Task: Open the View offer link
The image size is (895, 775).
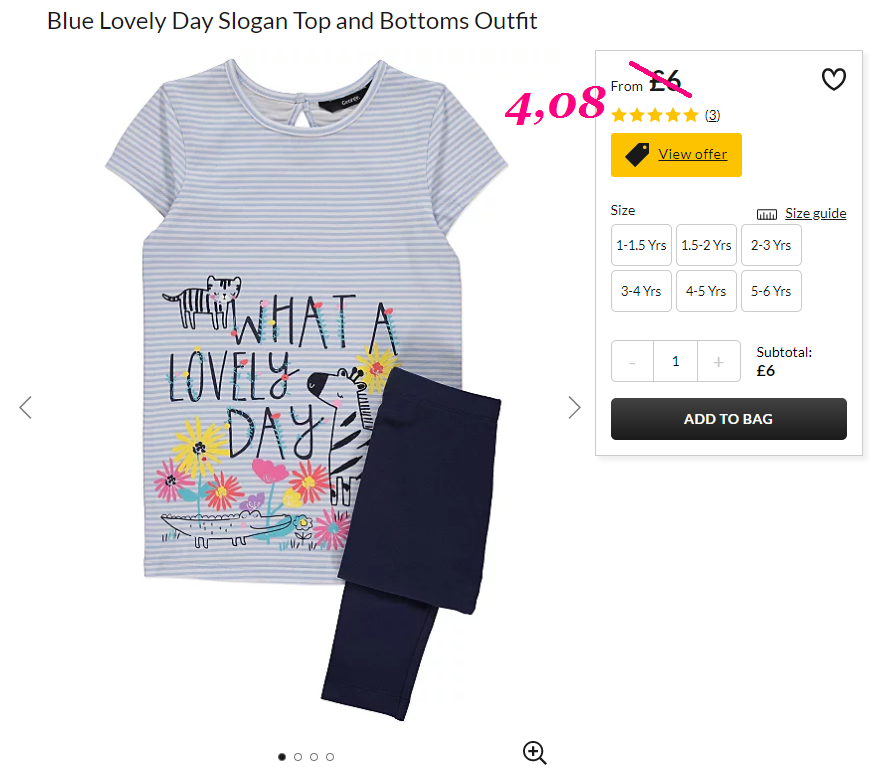Action: coord(692,154)
